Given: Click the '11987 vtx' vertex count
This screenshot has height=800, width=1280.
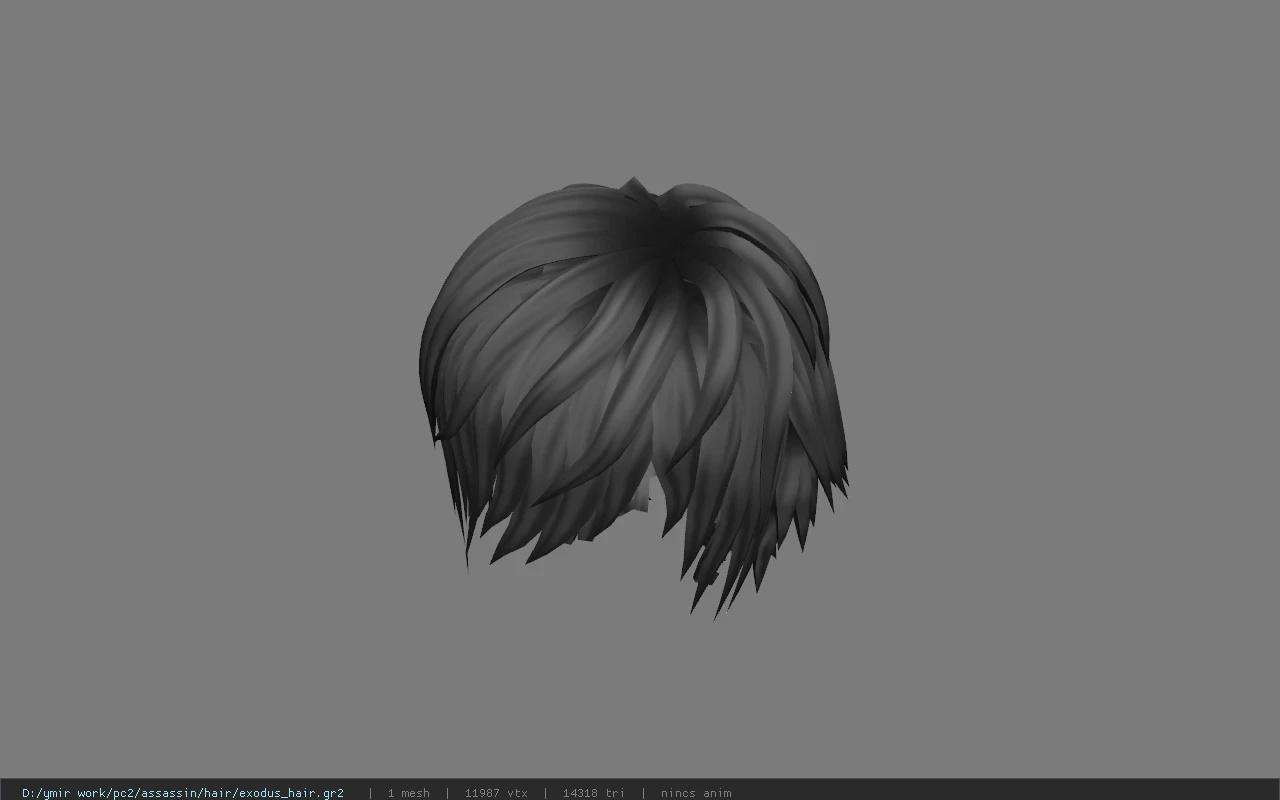Looking at the screenshot, I should [496, 793].
